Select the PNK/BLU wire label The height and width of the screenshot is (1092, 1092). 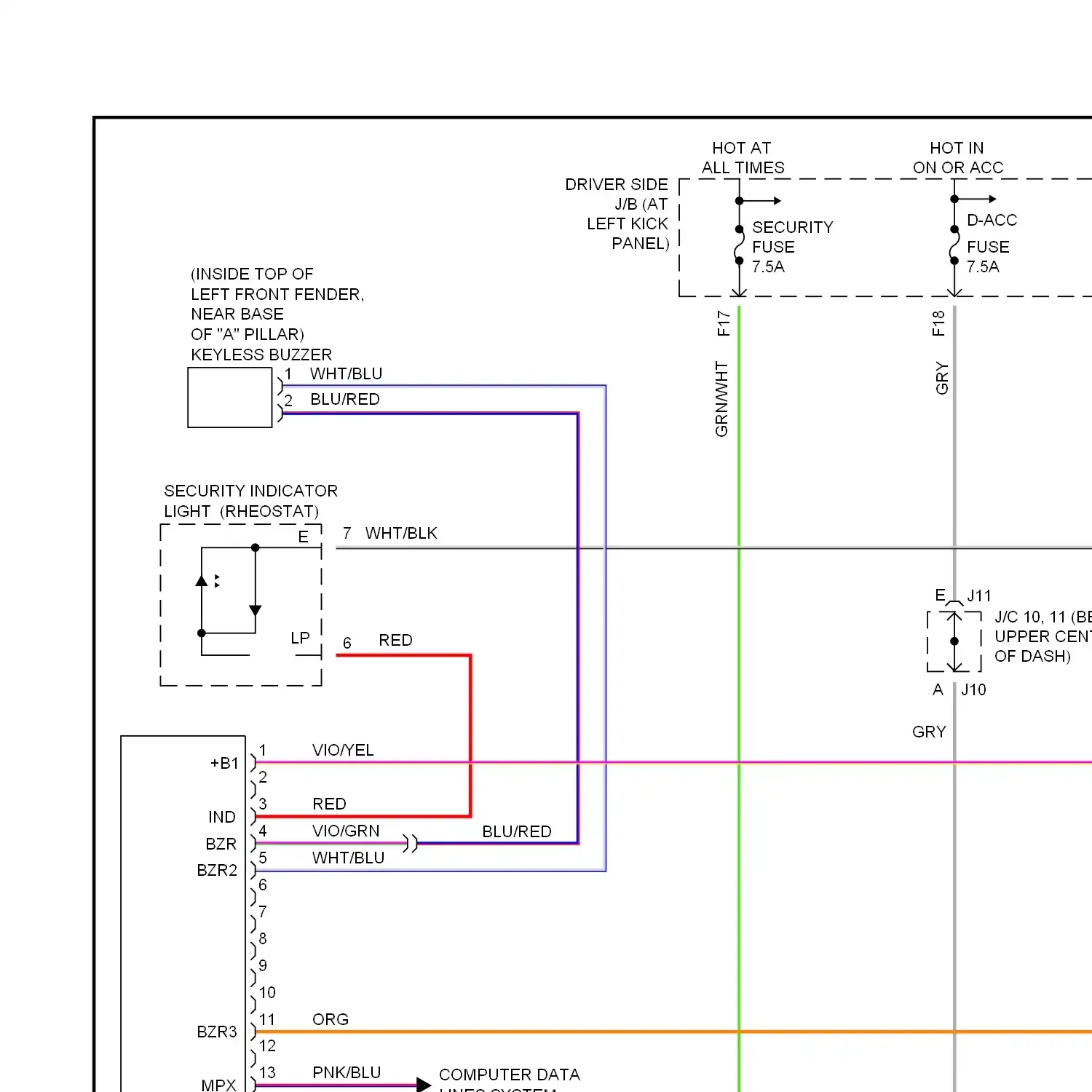pyautogui.click(x=347, y=1072)
